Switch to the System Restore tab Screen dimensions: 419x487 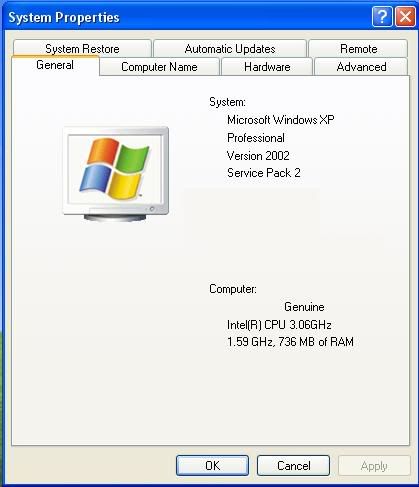82,49
